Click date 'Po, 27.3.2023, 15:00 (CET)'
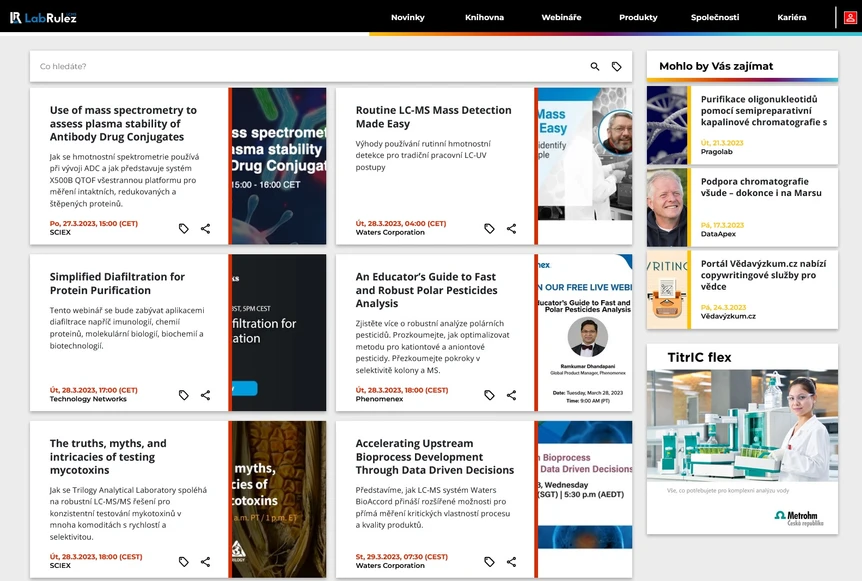The image size is (862, 581). [x=93, y=224]
